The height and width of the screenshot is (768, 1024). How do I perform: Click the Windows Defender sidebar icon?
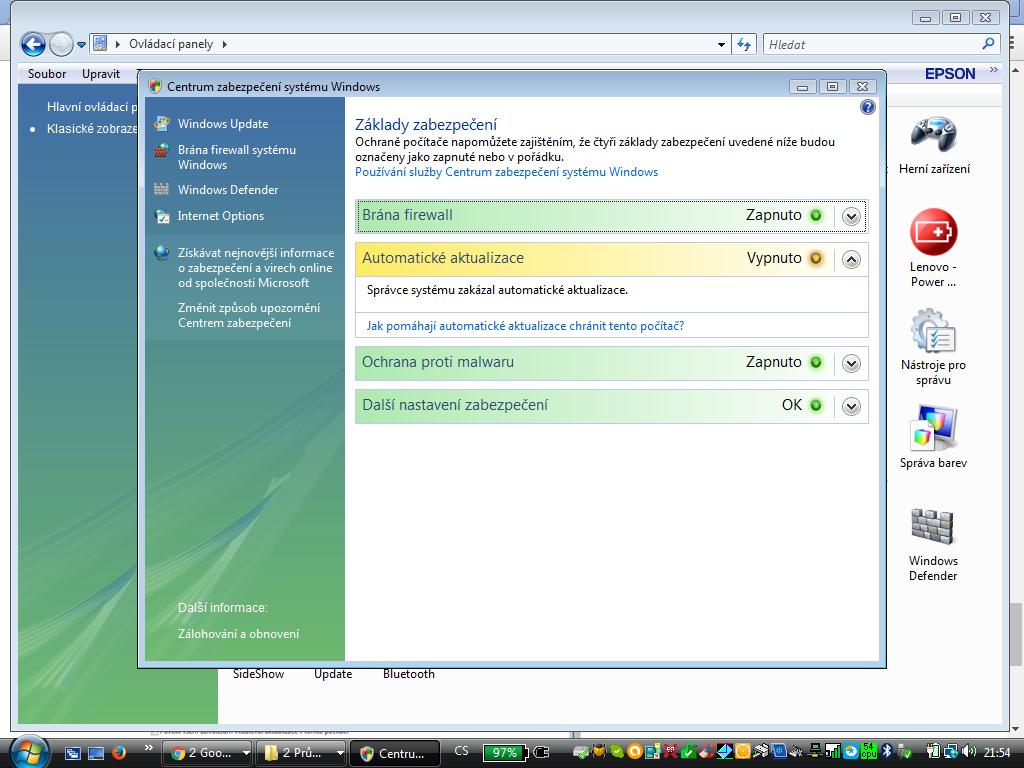click(161, 189)
